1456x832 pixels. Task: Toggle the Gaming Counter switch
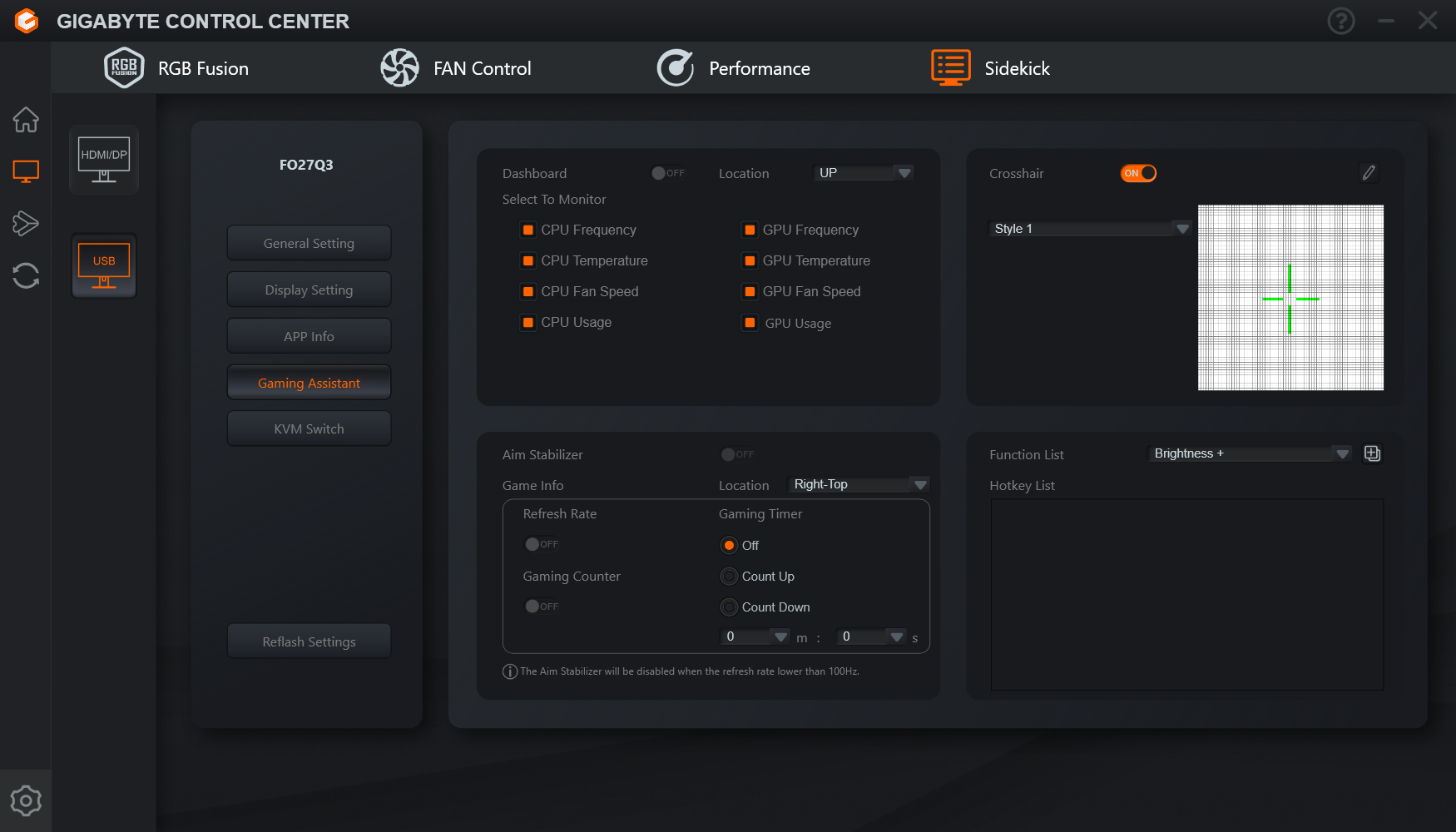click(x=542, y=607)
